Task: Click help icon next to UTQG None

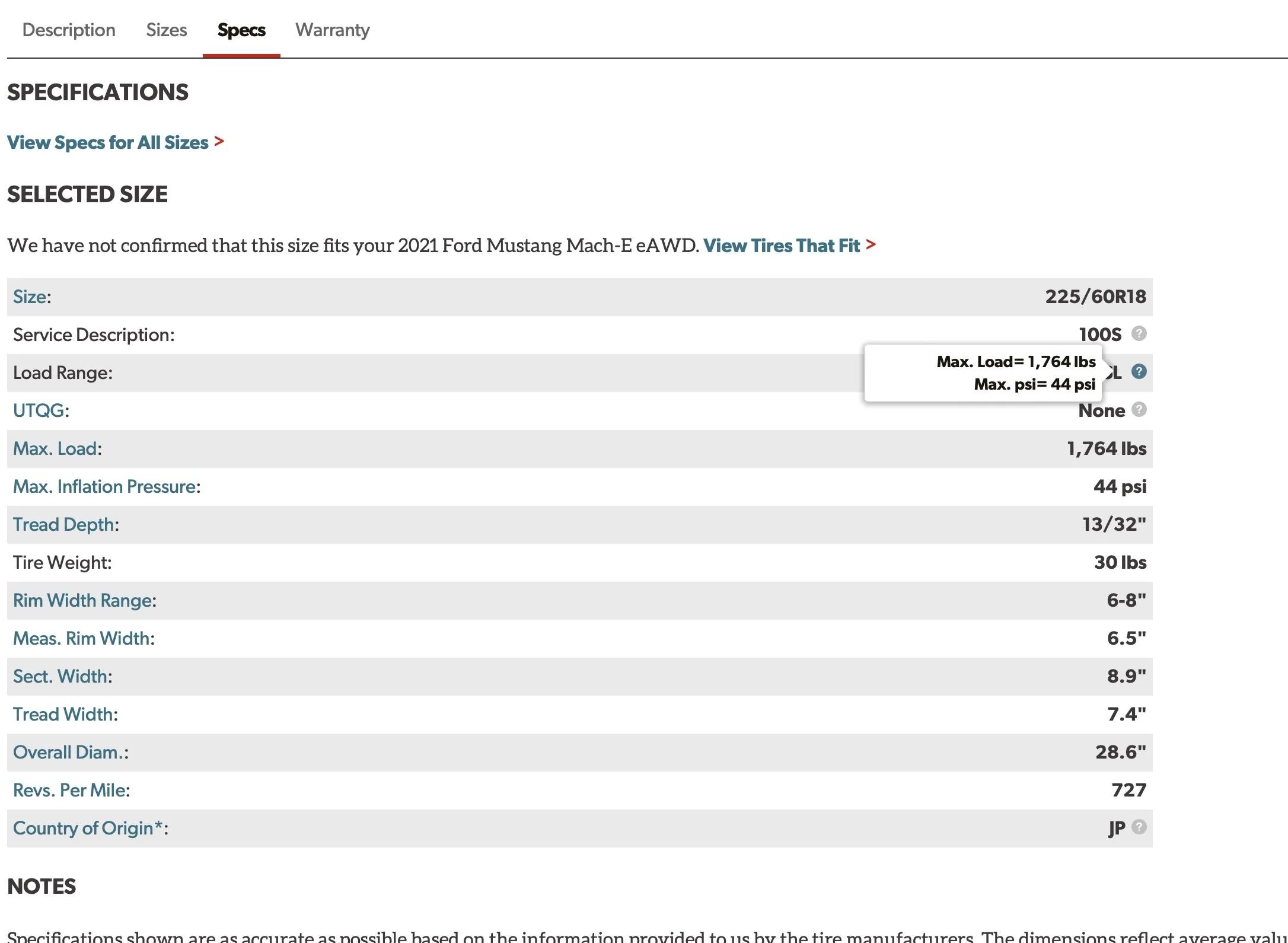Action: 1139,409
